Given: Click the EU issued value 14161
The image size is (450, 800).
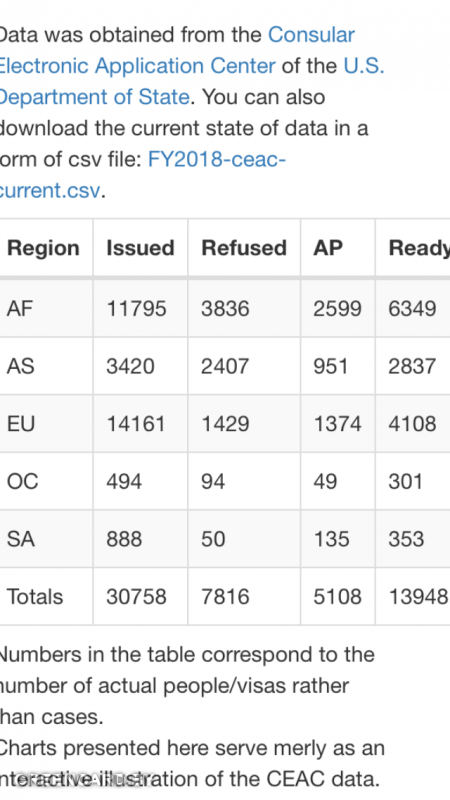Looking at the screenshot, I should [136, 424].
